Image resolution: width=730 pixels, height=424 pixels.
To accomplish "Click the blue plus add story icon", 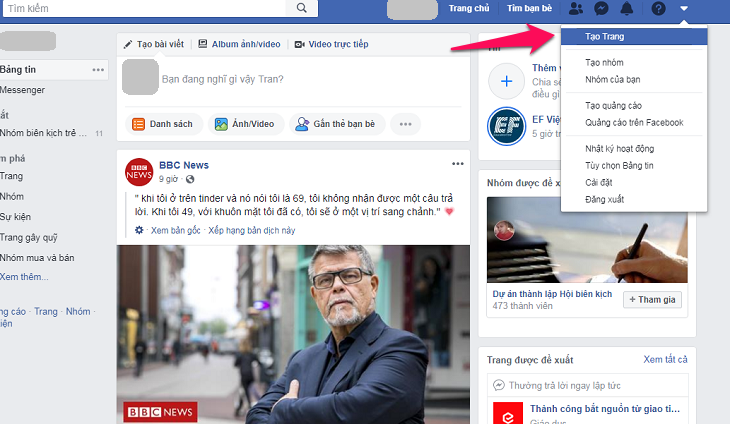I will (506, 80).
